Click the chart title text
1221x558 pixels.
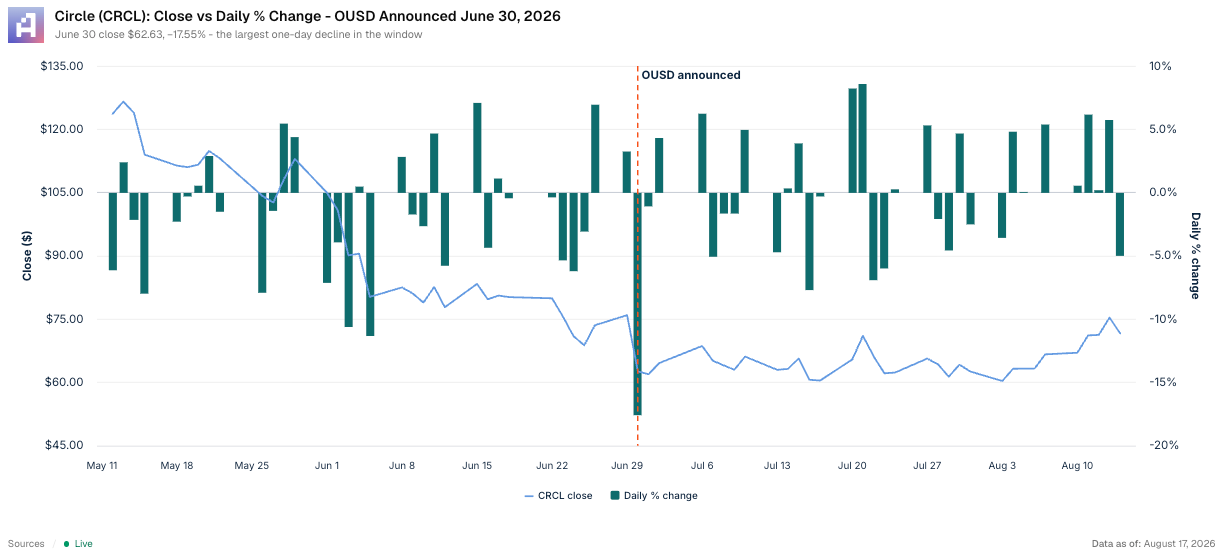(x=308, y=17)
